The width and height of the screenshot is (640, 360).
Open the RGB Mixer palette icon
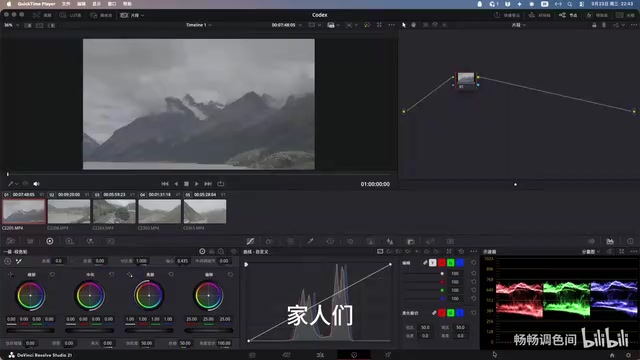click(90, 241)
